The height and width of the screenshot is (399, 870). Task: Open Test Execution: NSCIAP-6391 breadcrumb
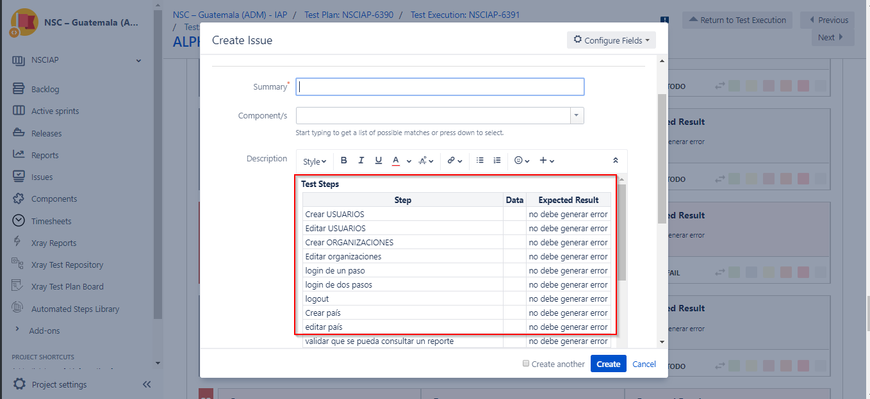coord(465,15)
